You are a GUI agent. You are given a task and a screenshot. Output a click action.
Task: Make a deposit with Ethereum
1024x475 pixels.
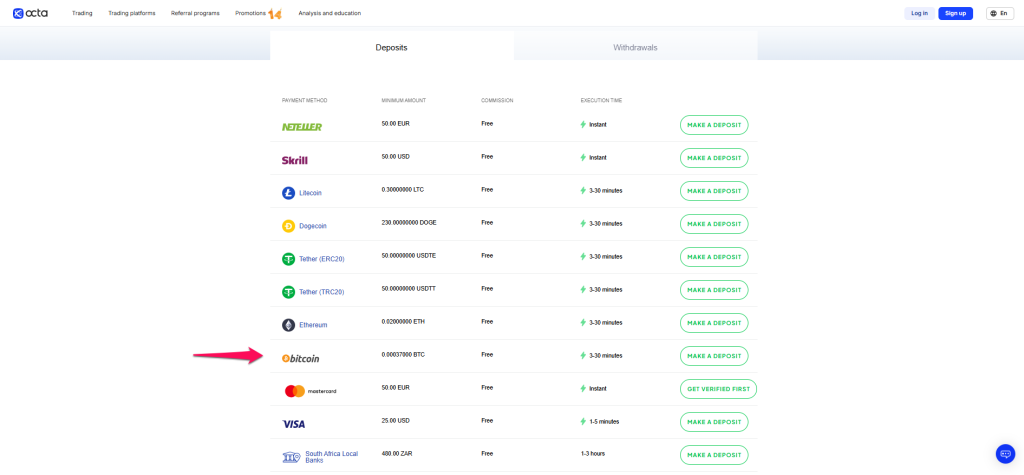pos(714,323)
